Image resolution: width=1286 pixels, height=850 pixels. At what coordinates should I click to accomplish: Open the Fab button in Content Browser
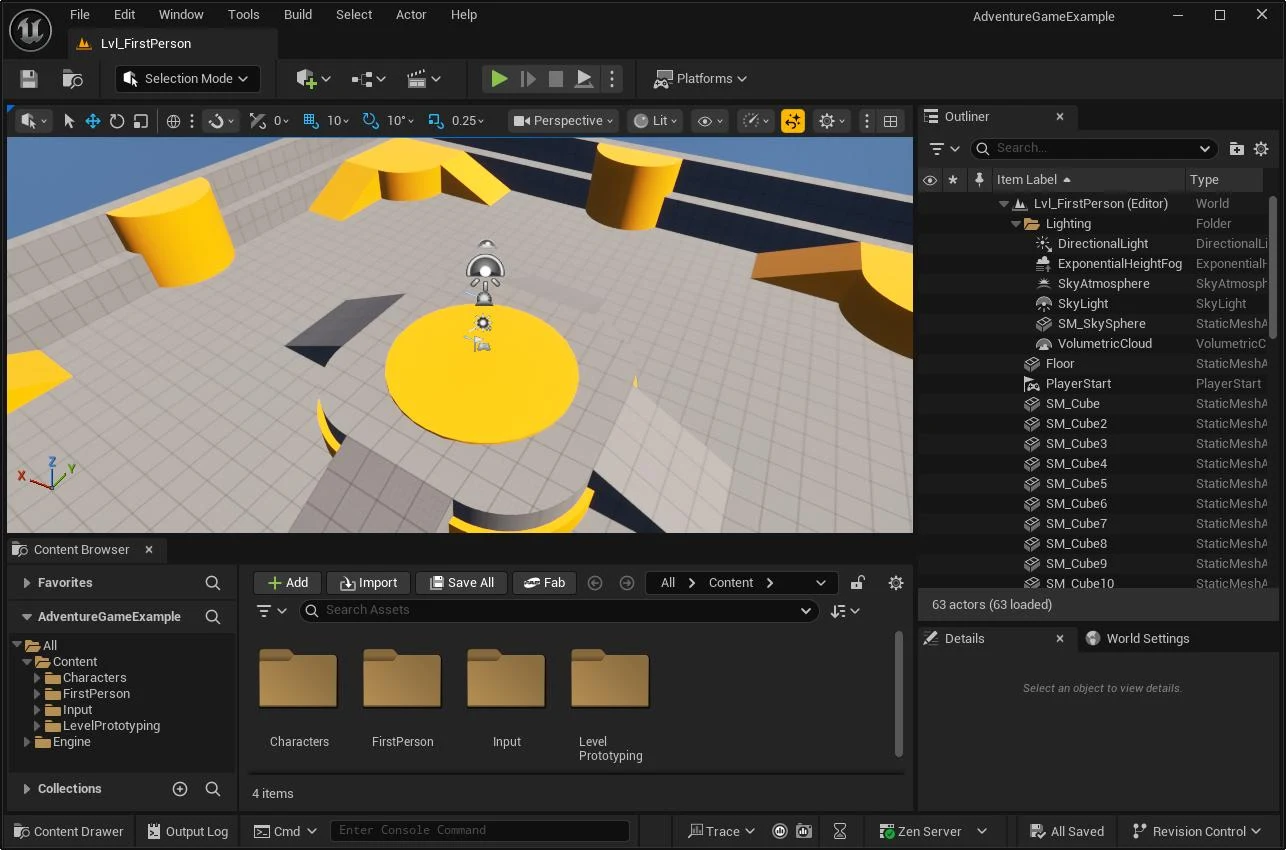click(544, 583)
